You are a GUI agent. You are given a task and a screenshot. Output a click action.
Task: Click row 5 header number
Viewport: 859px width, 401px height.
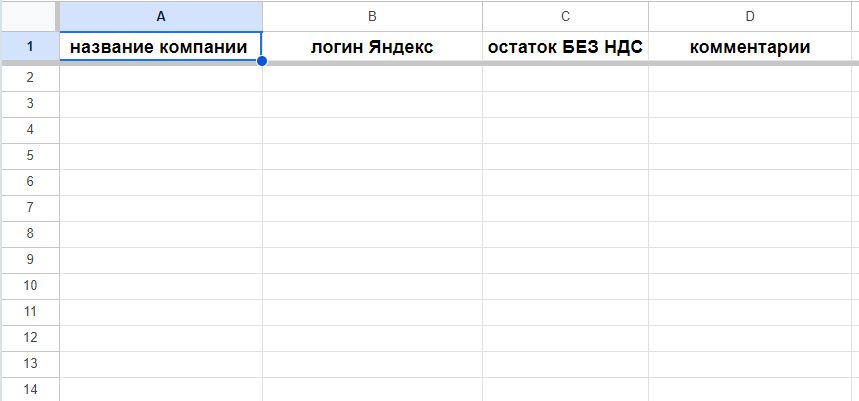click(29, 155)
